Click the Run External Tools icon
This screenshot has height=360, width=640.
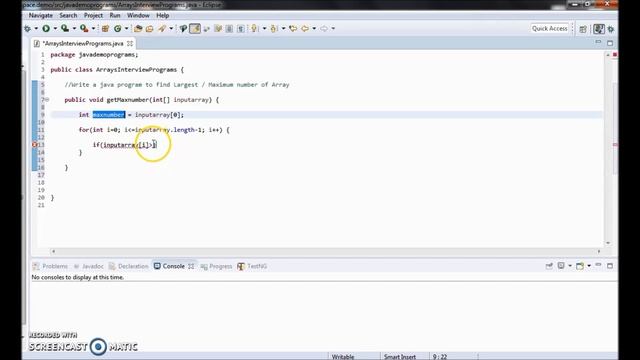coord(84,29)
